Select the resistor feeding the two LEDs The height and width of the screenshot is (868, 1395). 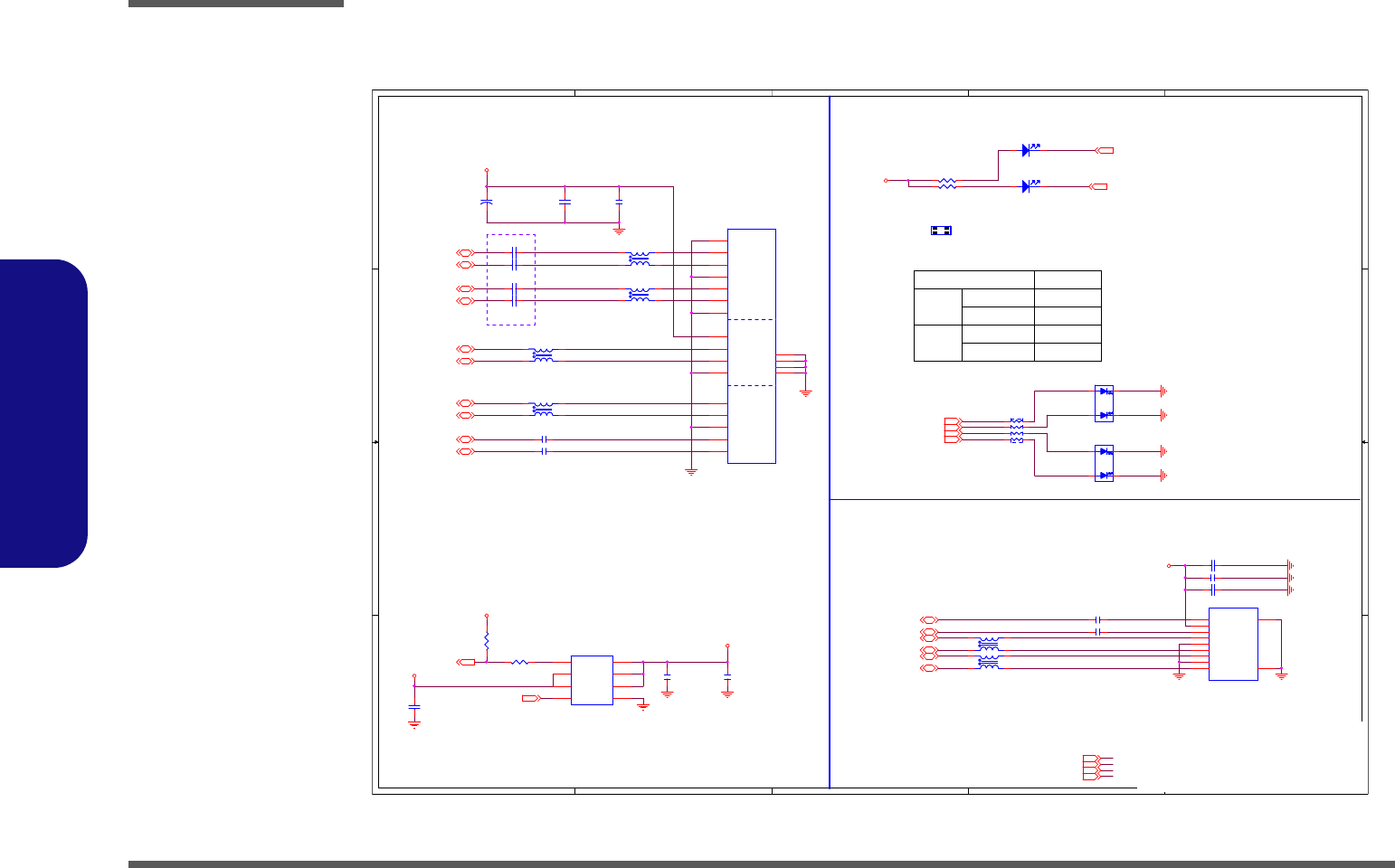pyautogui.click(x=947, y=183)
